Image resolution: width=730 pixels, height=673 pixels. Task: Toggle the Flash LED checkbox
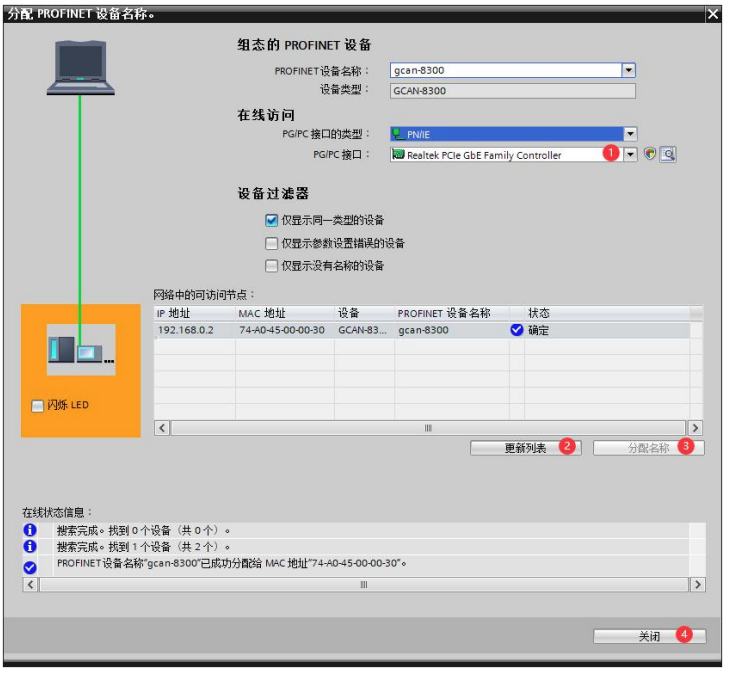(x=37, y=406)
